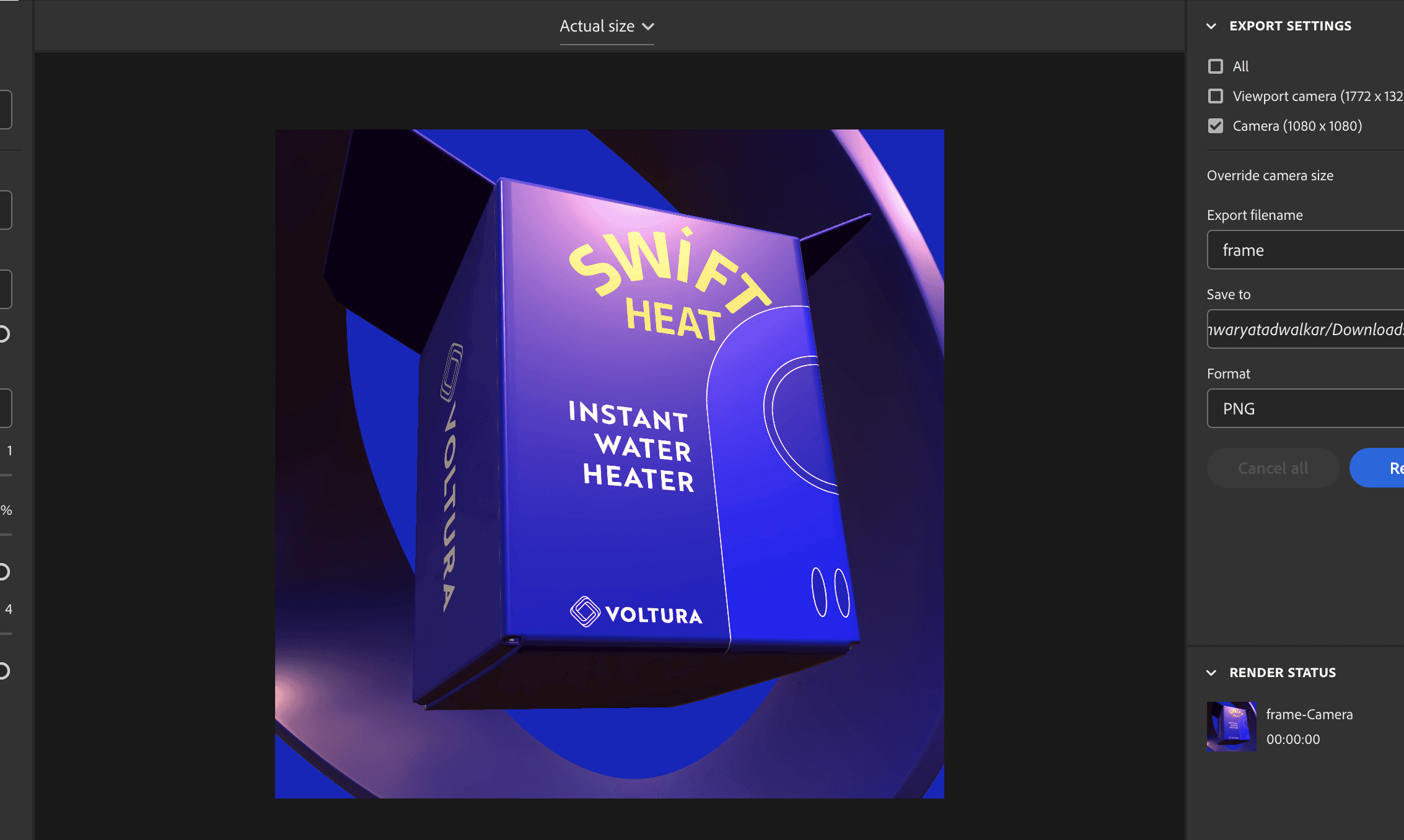
Task: Tick the All cameras checkbox
Action: [1216, 66]
